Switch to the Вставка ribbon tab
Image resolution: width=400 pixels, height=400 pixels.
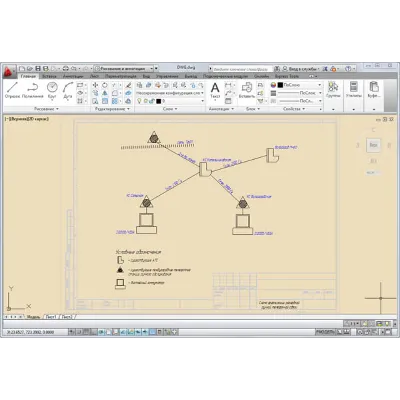click(49, 76)
